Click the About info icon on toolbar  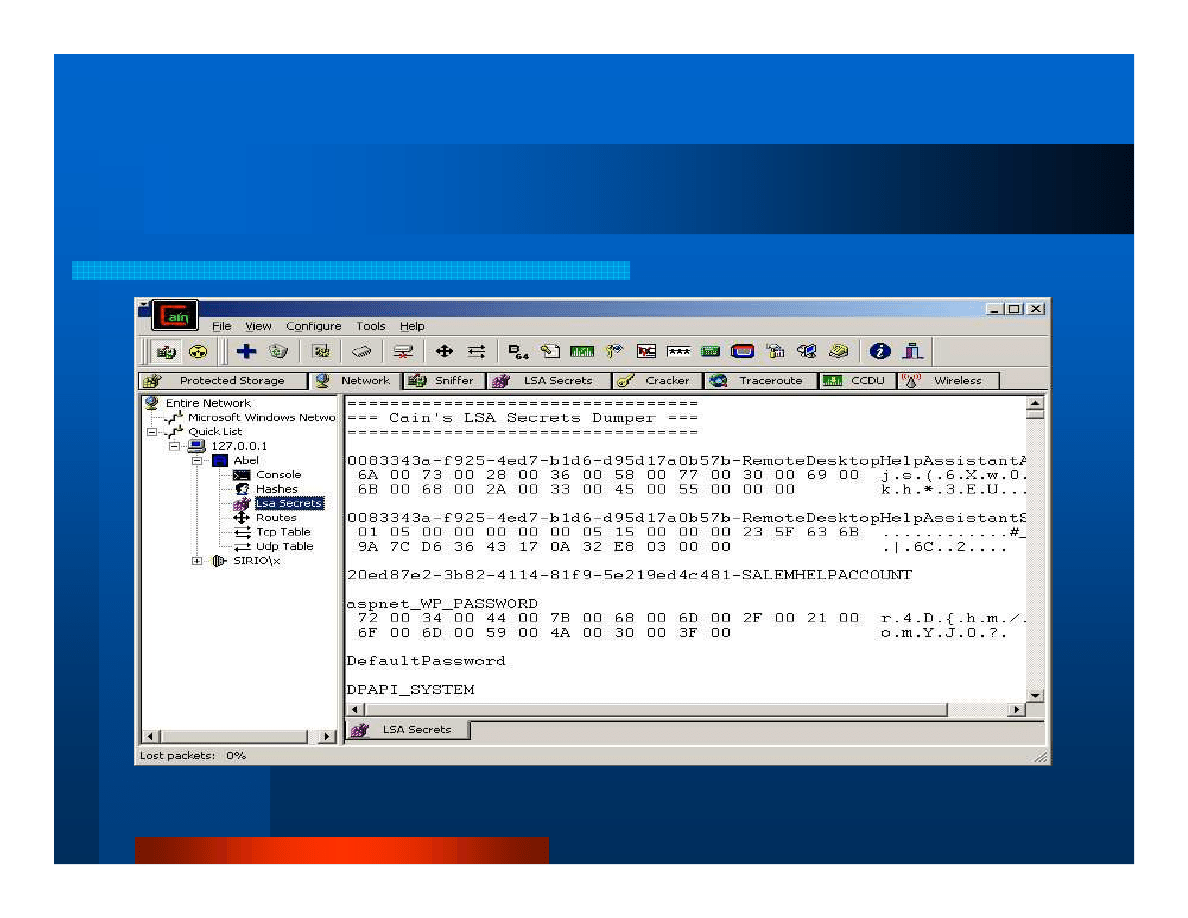[878, 351]
